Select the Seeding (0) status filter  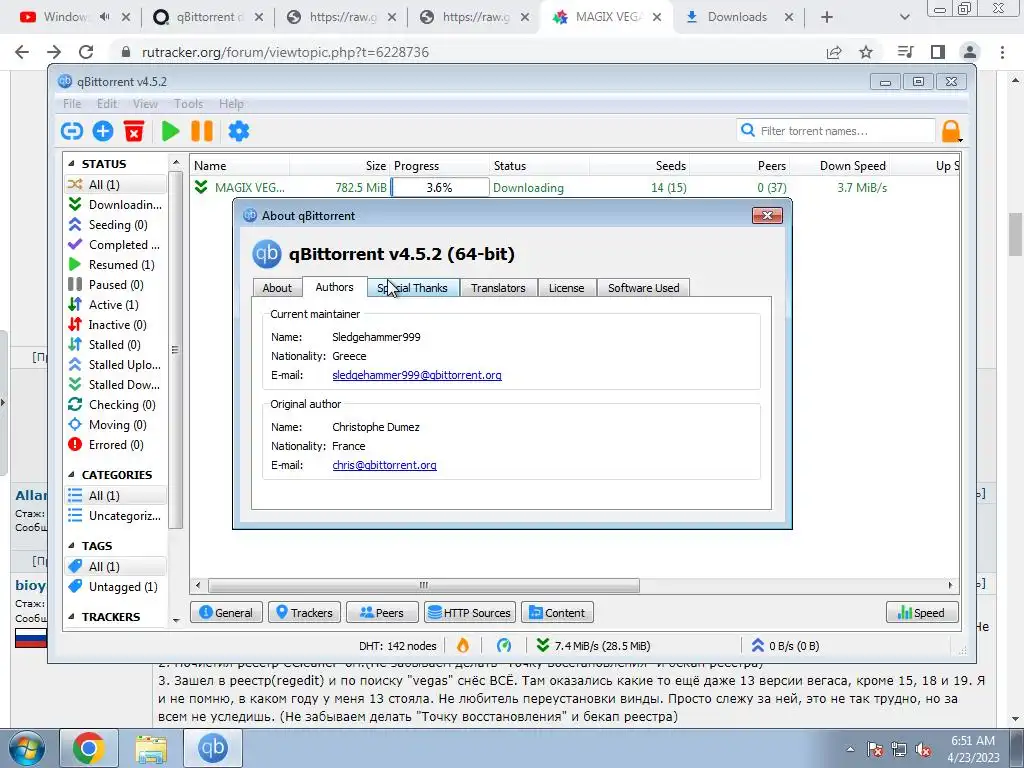pyautogui.click(x=116, y=225)
